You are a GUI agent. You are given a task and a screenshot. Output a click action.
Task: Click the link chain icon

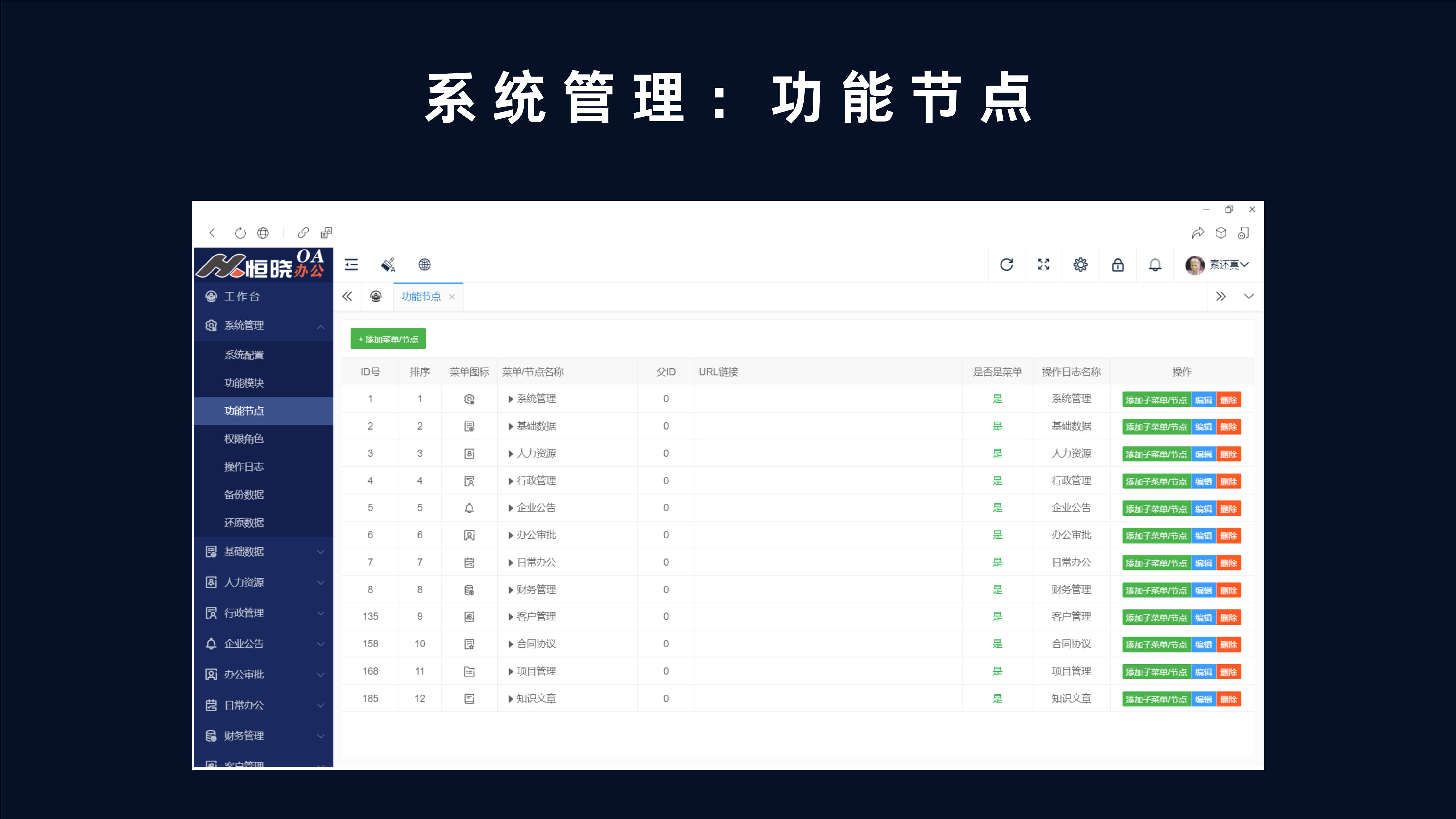[304, 233]
